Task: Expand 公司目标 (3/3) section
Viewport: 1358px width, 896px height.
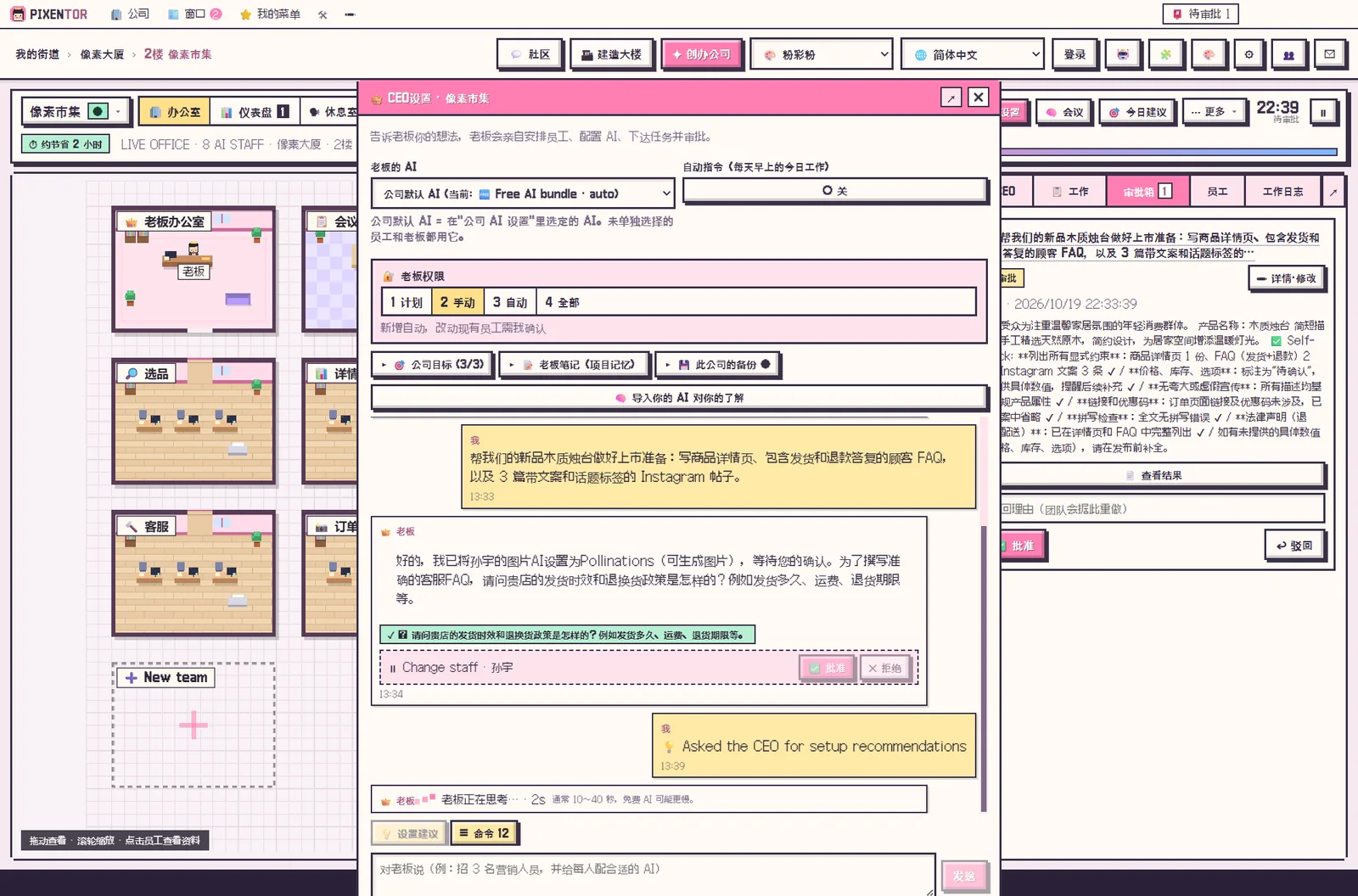Action: tap(434, 365)
